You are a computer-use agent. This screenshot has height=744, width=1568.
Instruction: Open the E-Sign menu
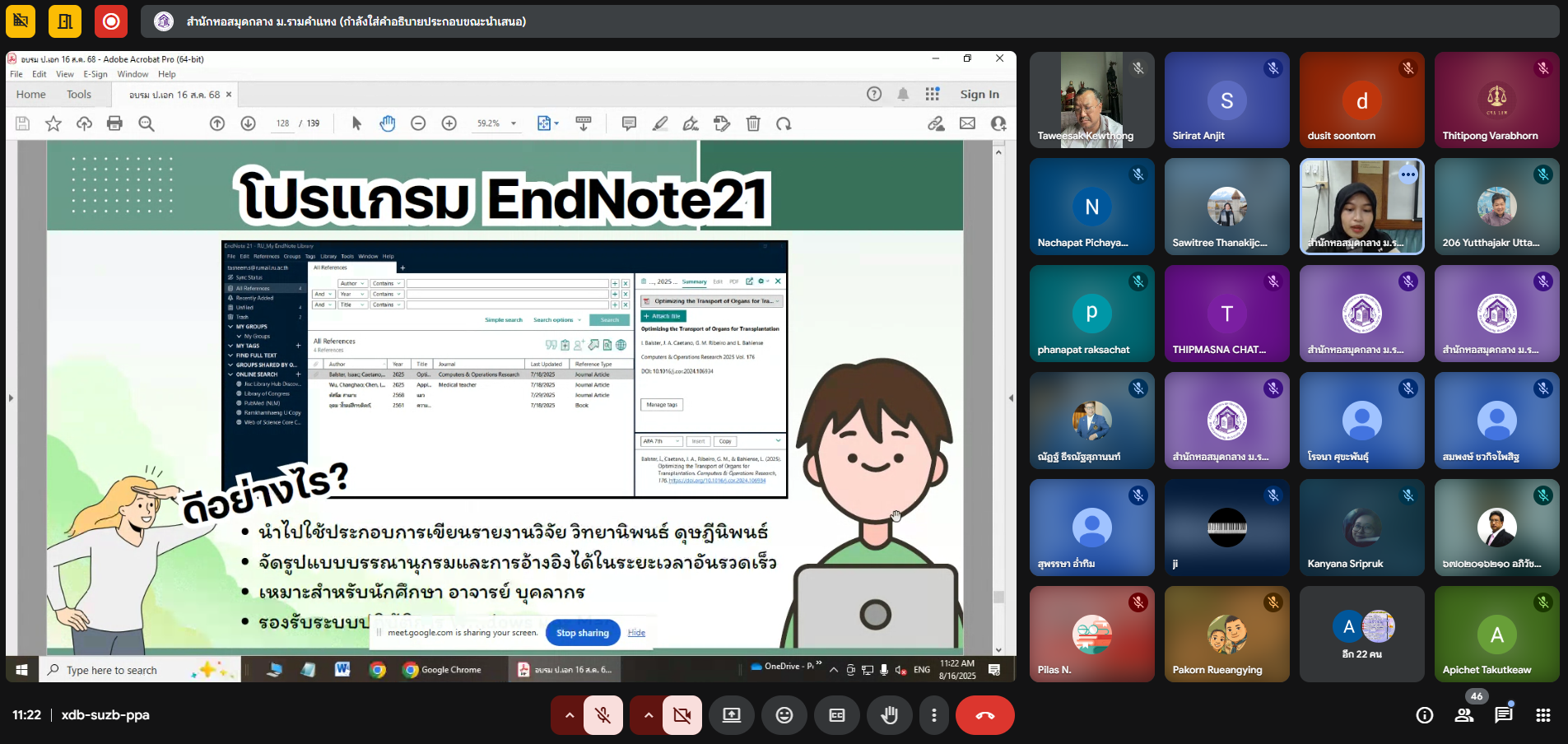tap(95, 74)
